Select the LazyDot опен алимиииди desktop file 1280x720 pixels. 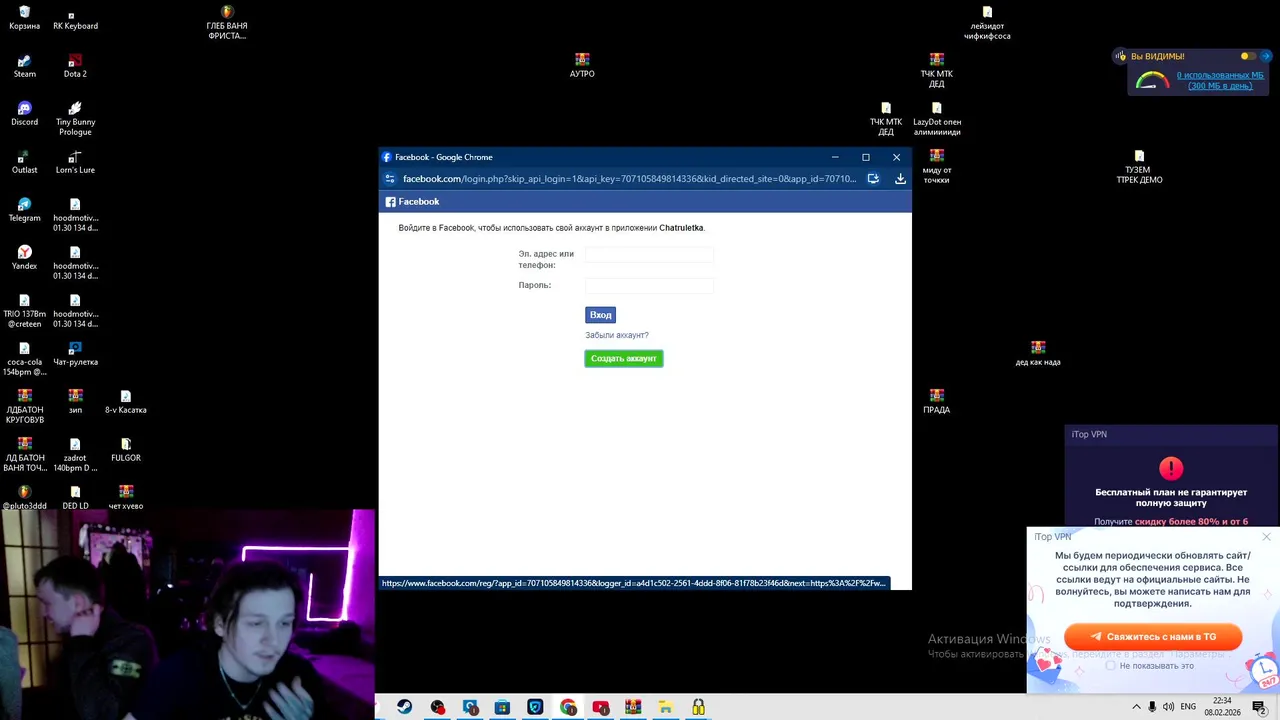coord(936,118)
